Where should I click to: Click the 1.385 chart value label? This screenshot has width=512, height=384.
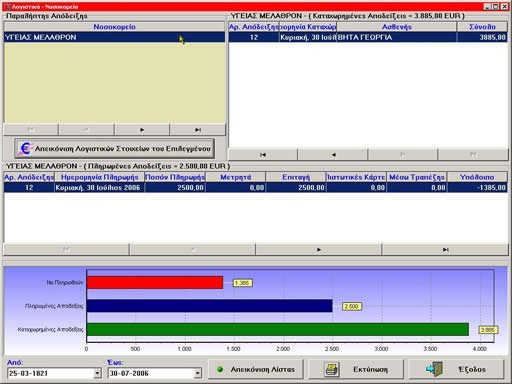pos(242,283)
